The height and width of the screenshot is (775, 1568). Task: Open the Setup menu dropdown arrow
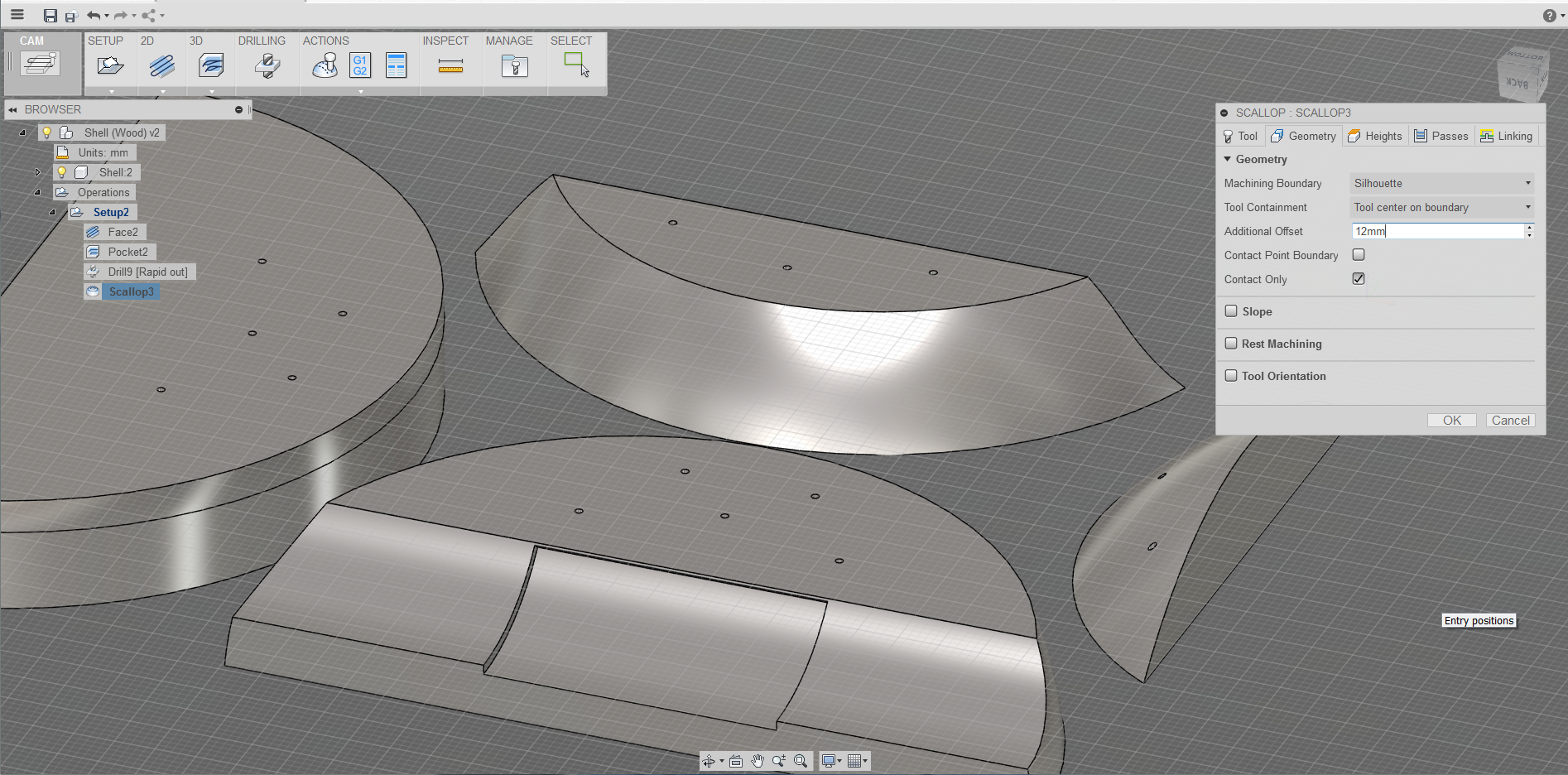(111, 91)
